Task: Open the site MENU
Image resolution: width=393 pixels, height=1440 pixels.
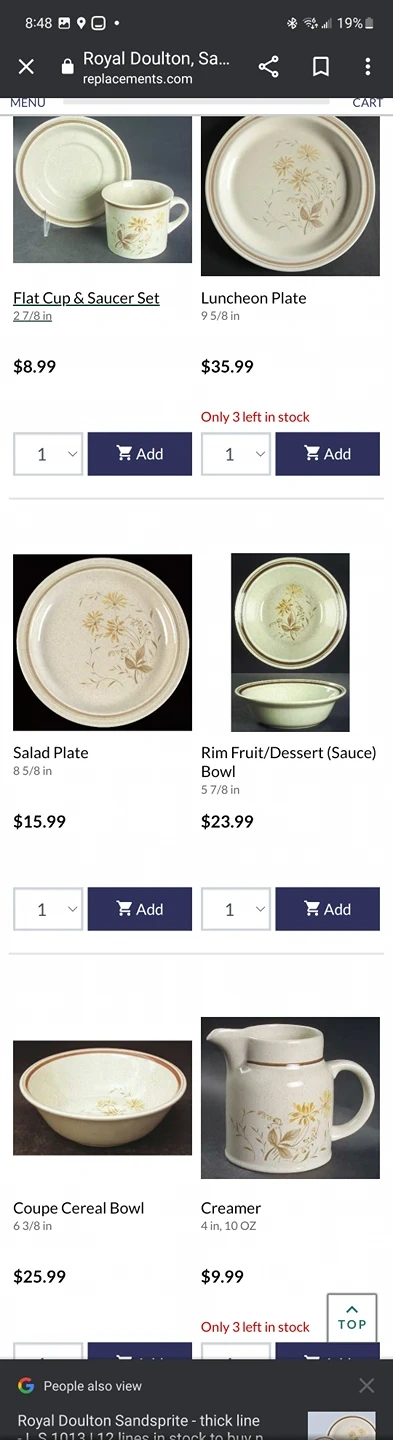Action: point(27,102)
